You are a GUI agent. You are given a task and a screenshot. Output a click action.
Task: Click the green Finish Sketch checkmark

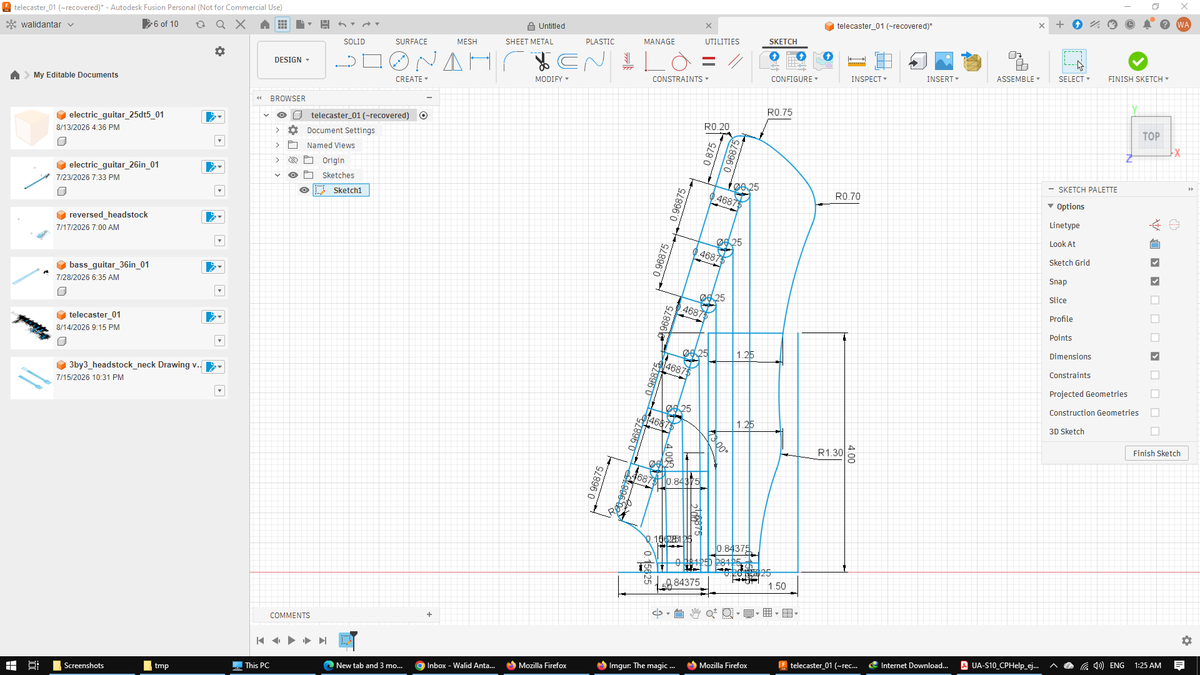pyautogui.click(x=1138, y=61)
